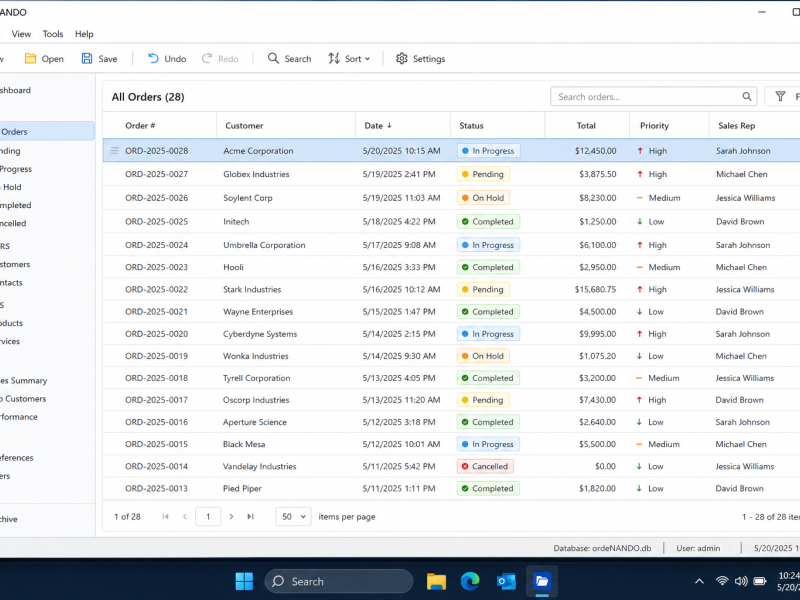The height and width of the screenshot is (600, 800).
Task: Select order ORD-2025-0024
Action: [157, 245]
